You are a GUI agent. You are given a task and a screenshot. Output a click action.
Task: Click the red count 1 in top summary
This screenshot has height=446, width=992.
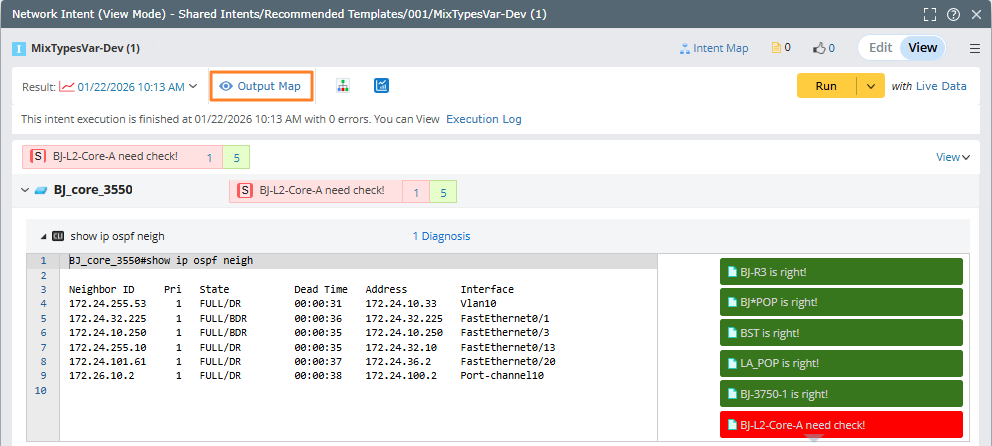click(x=209, y=158)
